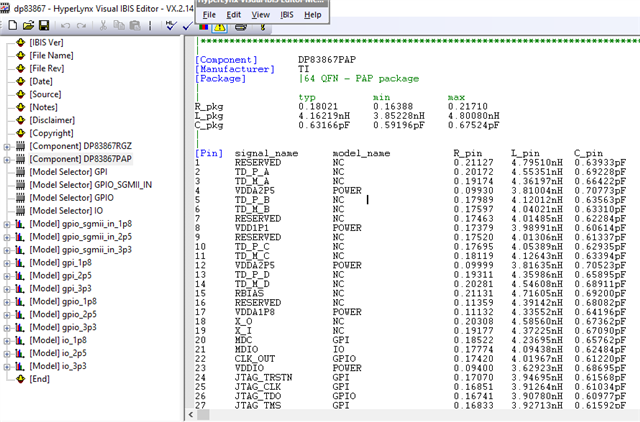The image size is (640, 422).
Task: Select [Model] gpio_sgmii_in_3p3 in tree
Action: click(x=80, y=249)
